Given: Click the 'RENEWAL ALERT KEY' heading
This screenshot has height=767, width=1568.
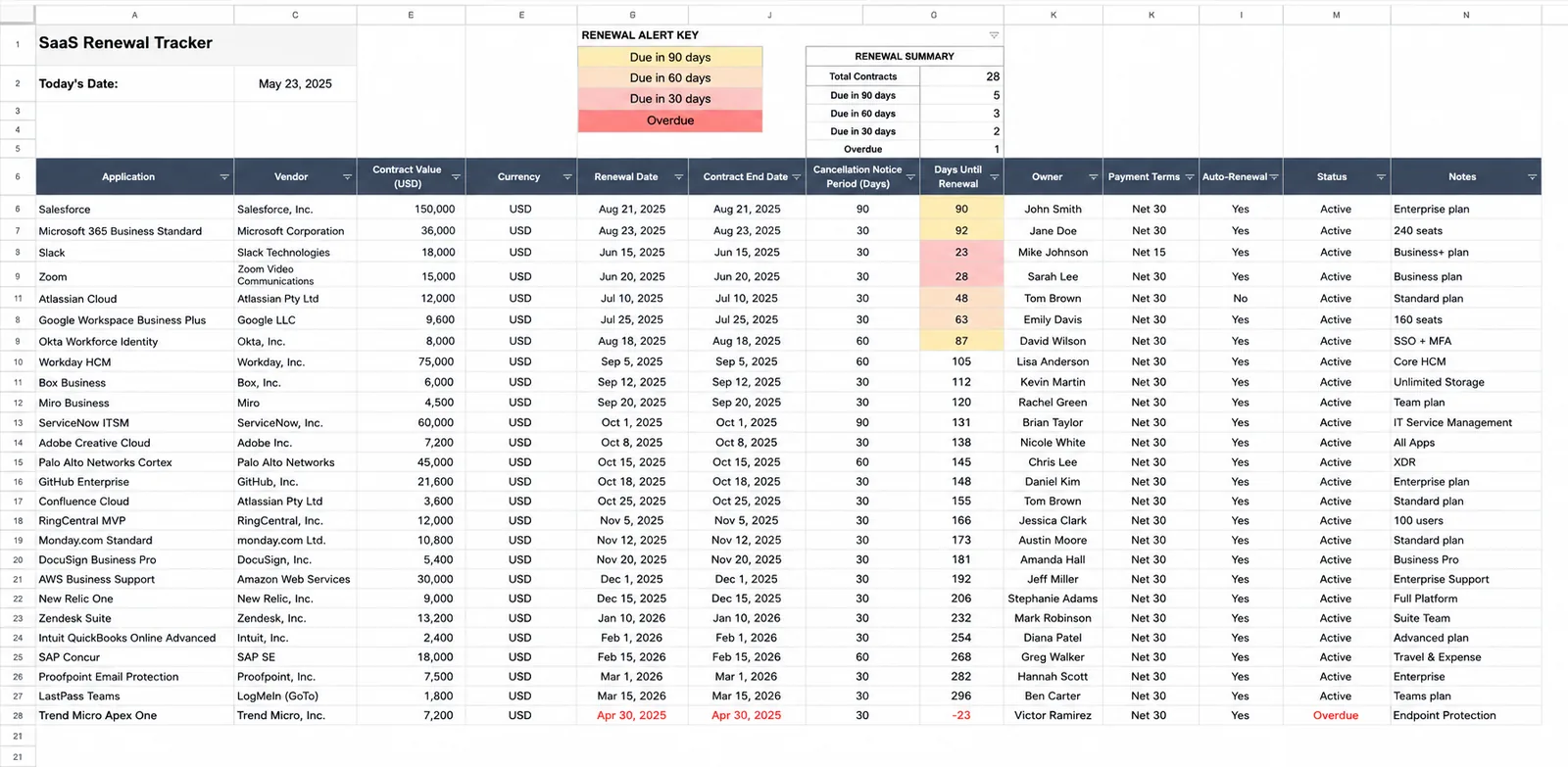Looking at the screenshot, I should pyautogui.click(x=640, y=35).
